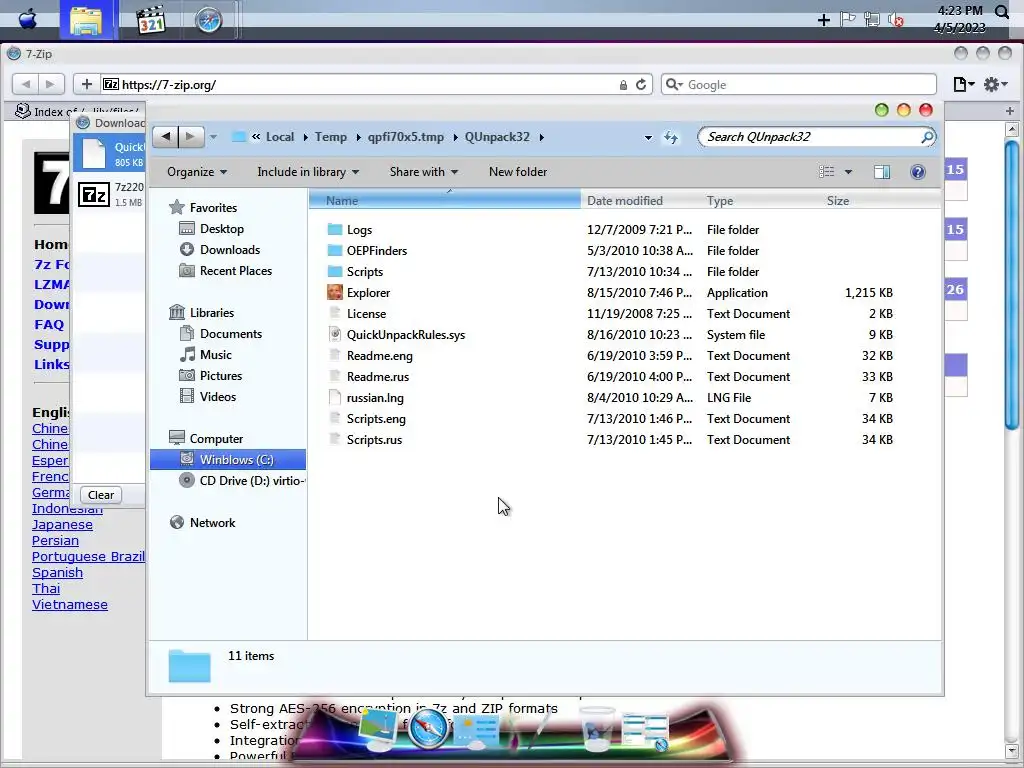Sort by Date modified column
The height and width of the screenshot is (768, 1024).
[641, 200]
